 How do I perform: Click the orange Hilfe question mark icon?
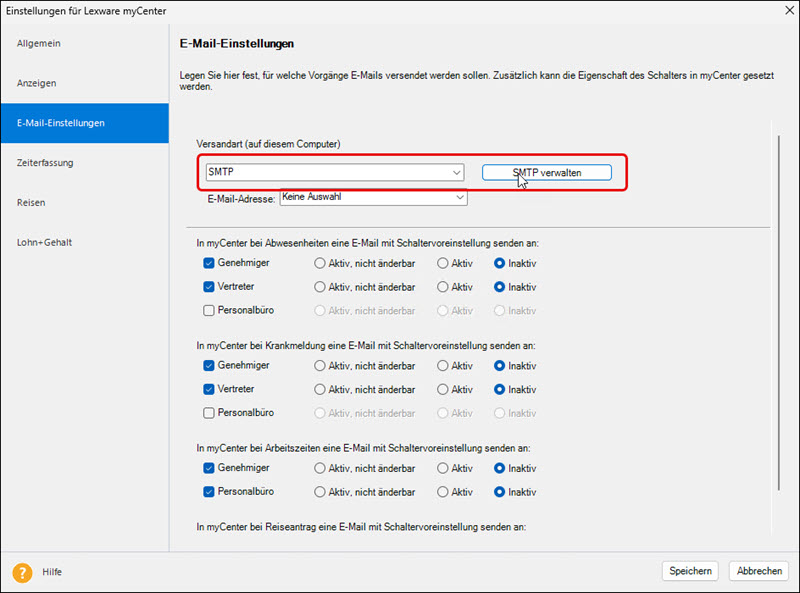click(22, 572)
